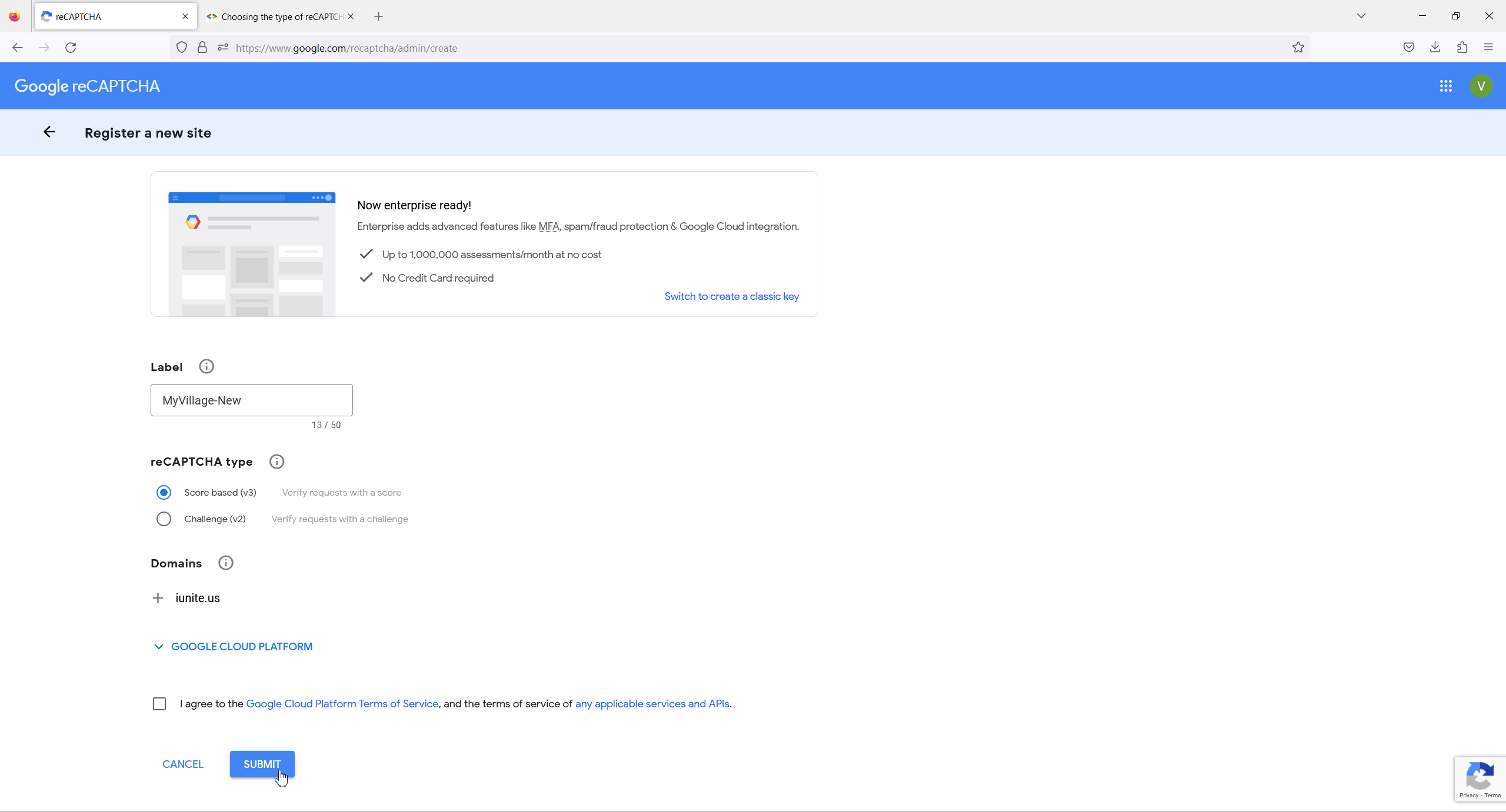Screen dimensions: 1506x812
Task: Select the Score based (v3) radio button
Action: tap(164, 492)
